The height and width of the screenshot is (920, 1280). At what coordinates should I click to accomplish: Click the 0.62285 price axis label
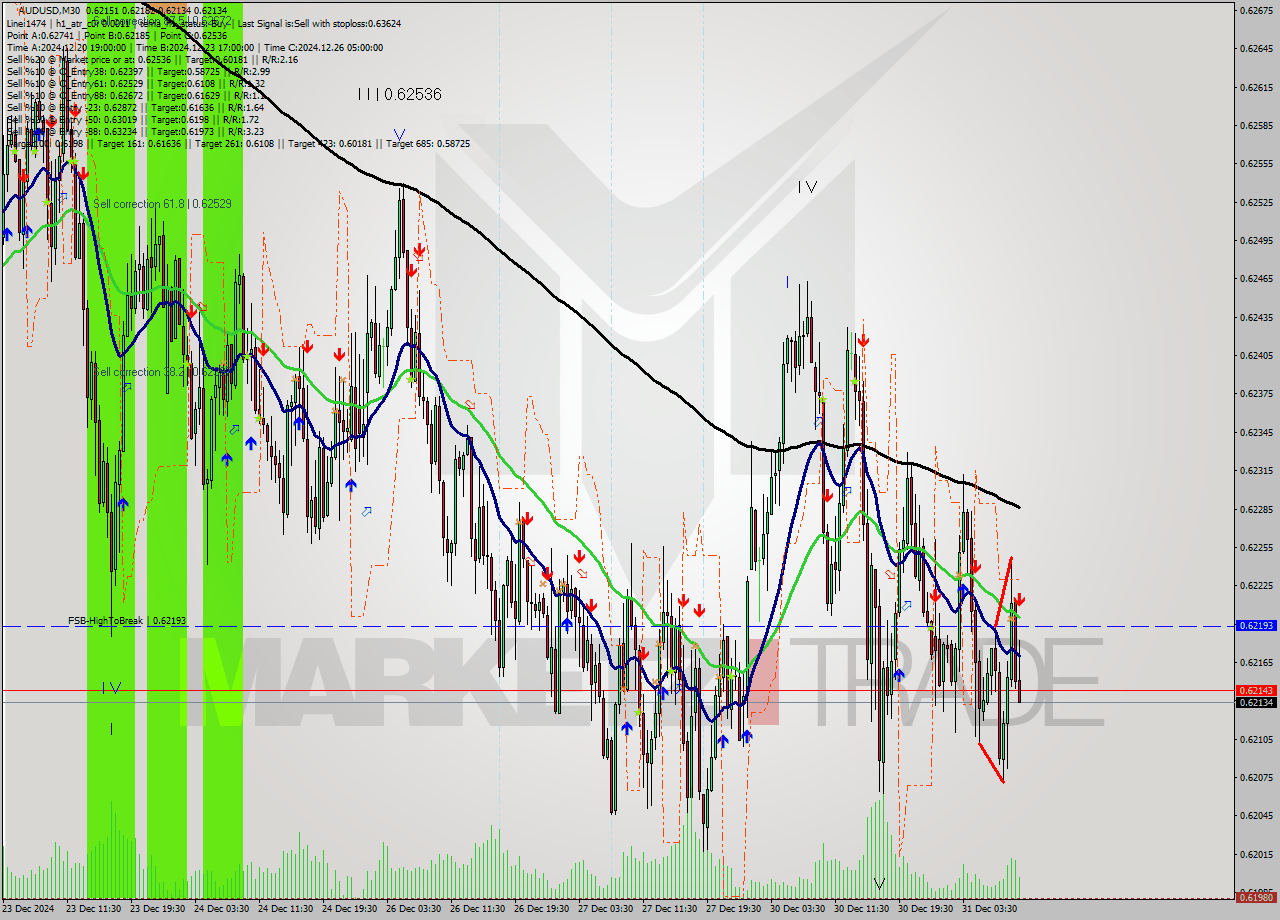click(x=1255, y=509)
